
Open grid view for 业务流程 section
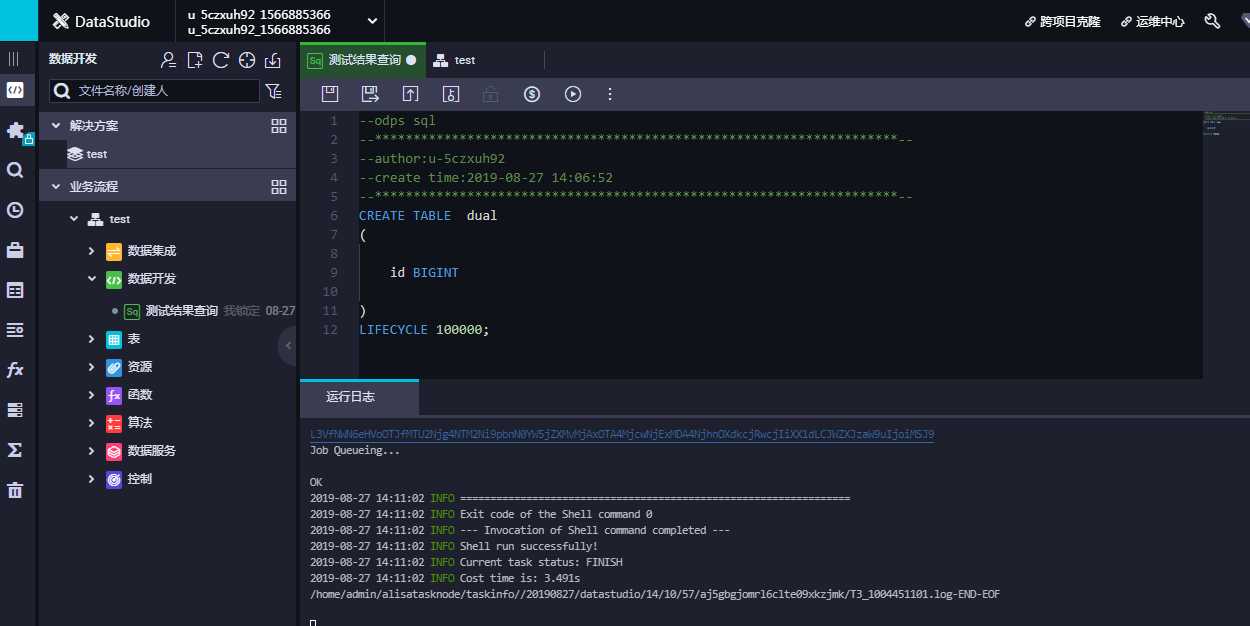(279, 187)
